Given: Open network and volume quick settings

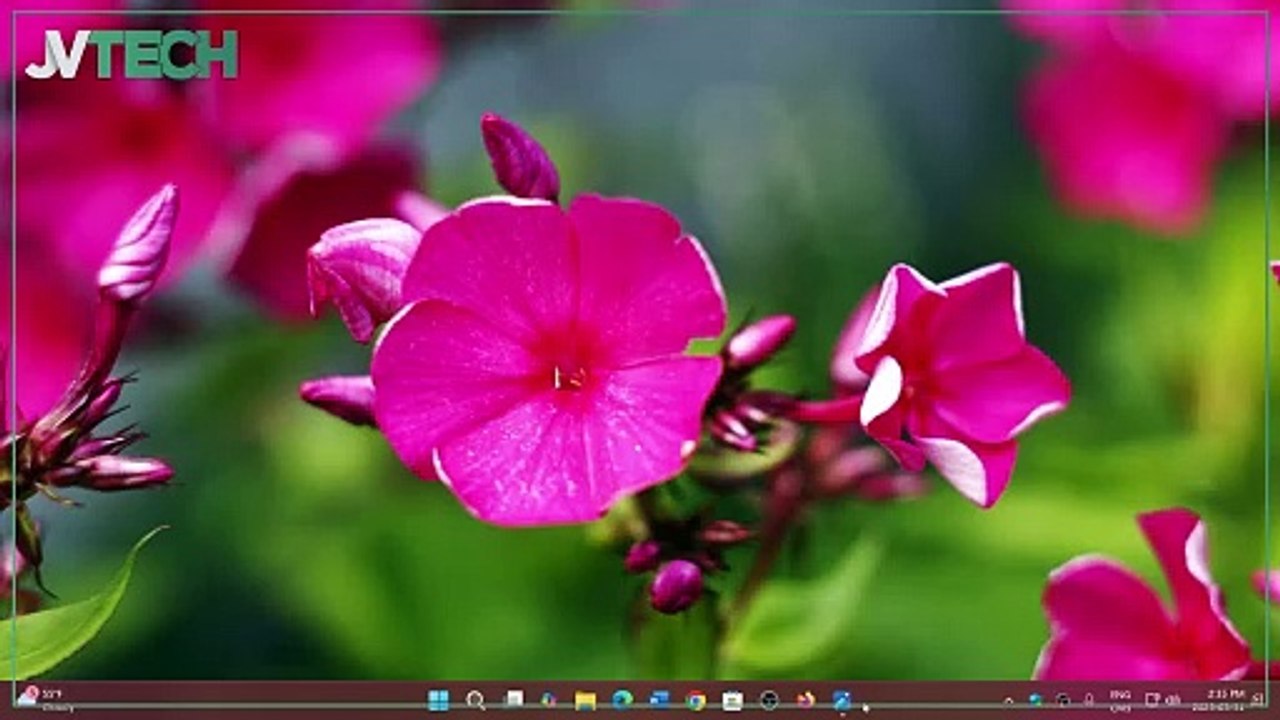Looking at the screenshot, I should [x=1163, y=700].
